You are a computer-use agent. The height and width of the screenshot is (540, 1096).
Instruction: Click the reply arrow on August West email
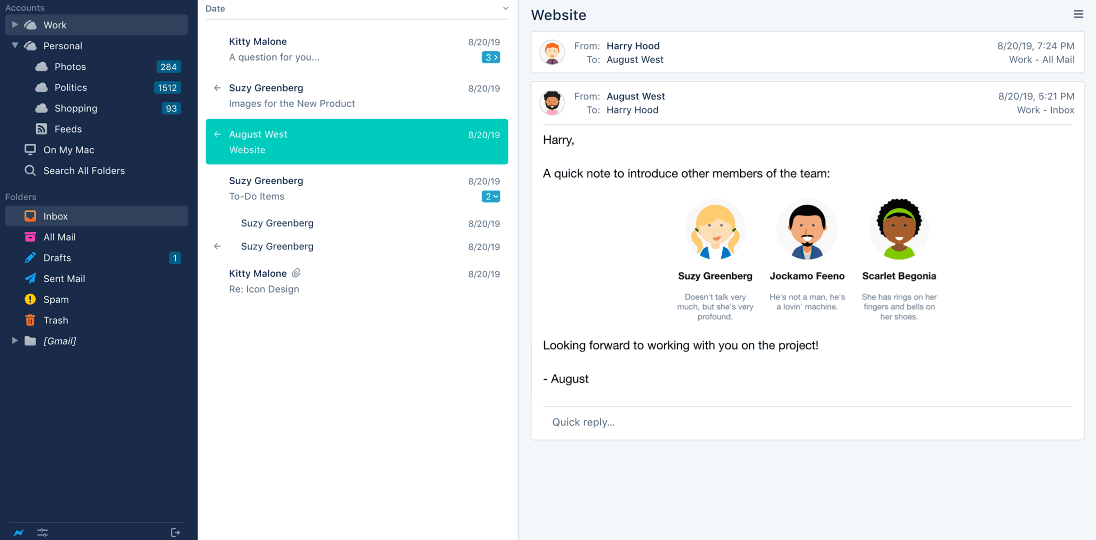click(217, 134)
